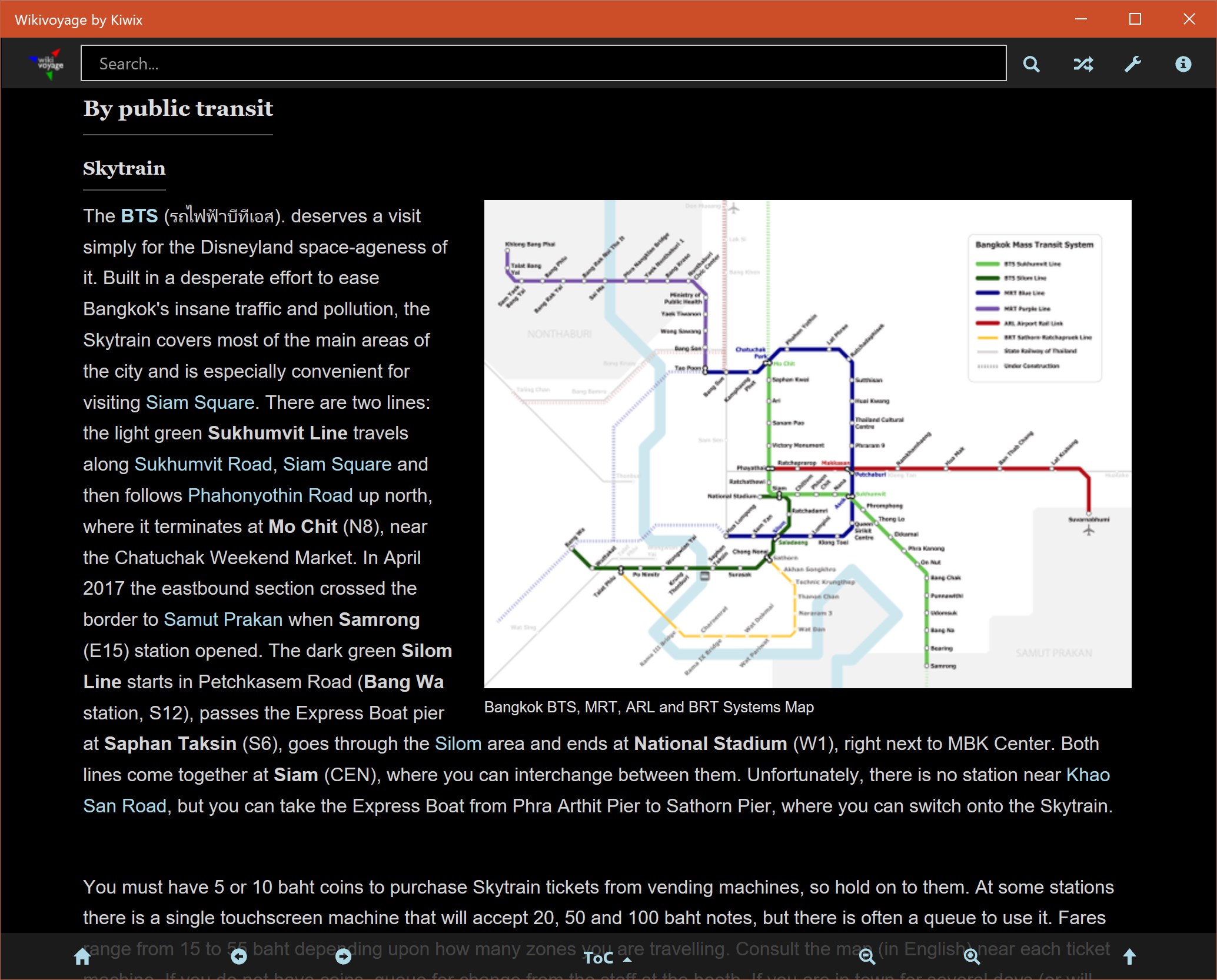Open the Silom area link
The width and height of the screenshot is (1217, 980).
[458, 744]
